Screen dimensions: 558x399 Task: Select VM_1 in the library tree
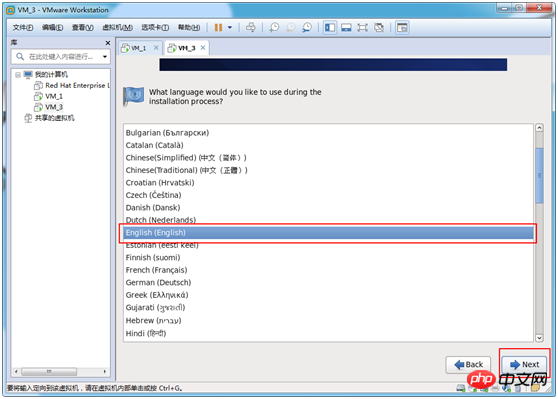pos(54,96)
